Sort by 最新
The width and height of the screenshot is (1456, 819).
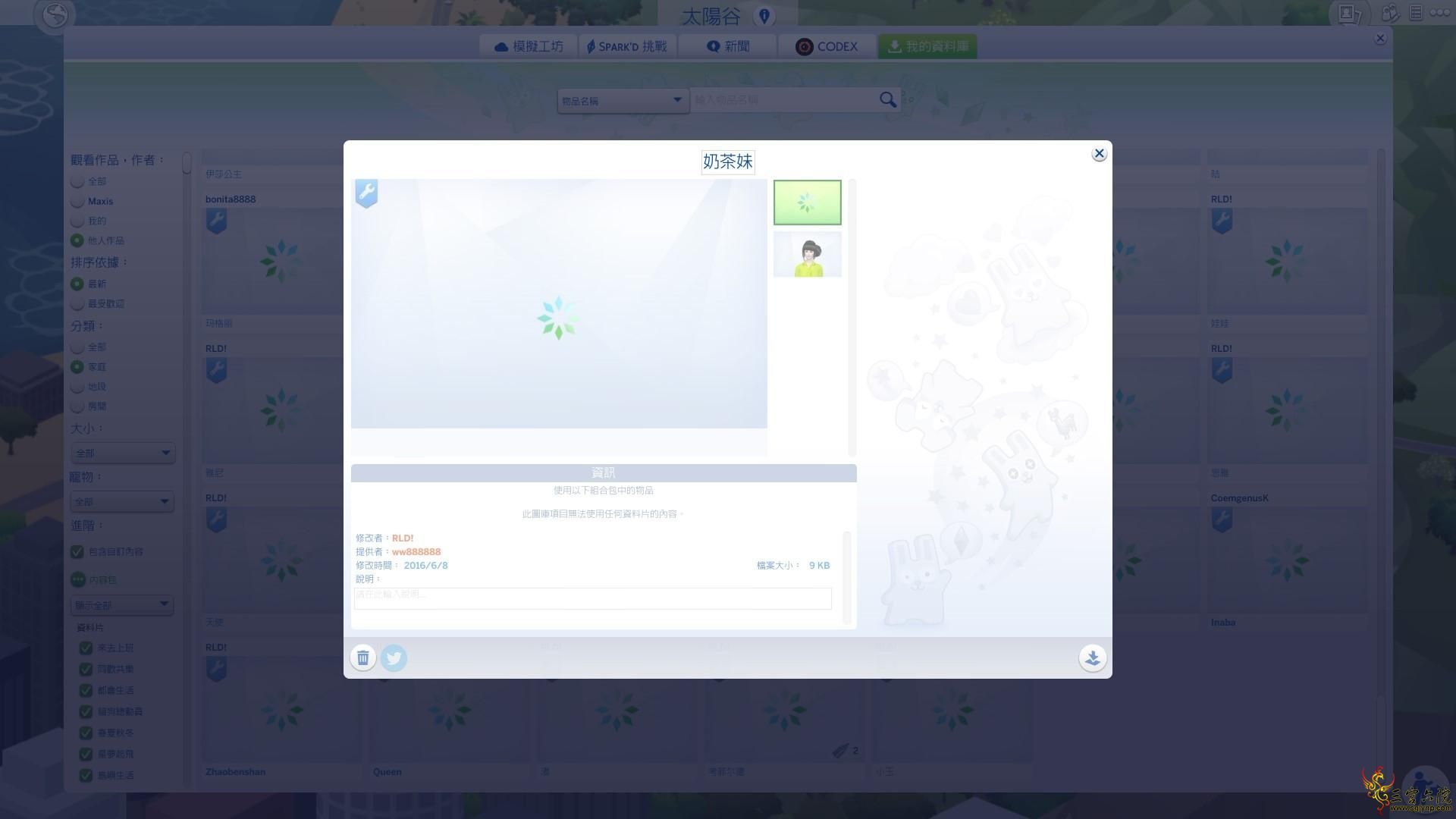77,284
